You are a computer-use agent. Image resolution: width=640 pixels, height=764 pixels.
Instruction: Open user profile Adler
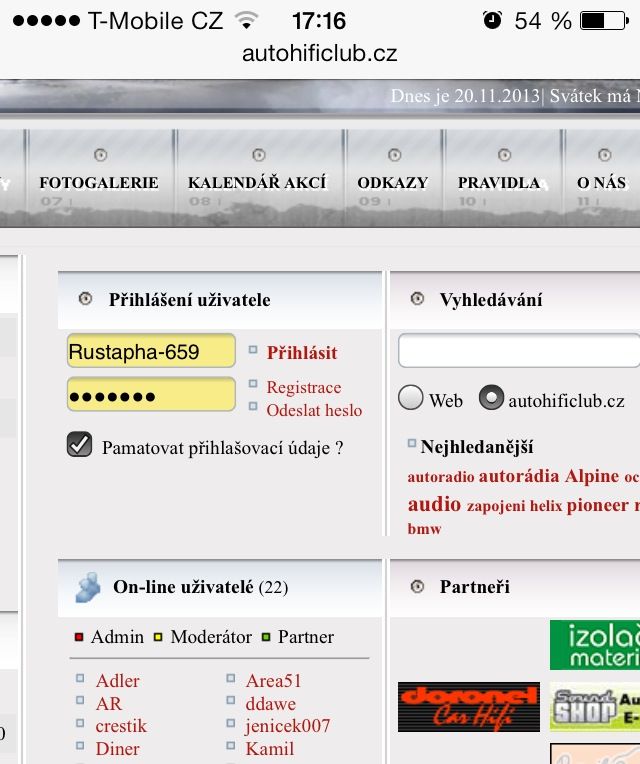(x=117, y=681)
